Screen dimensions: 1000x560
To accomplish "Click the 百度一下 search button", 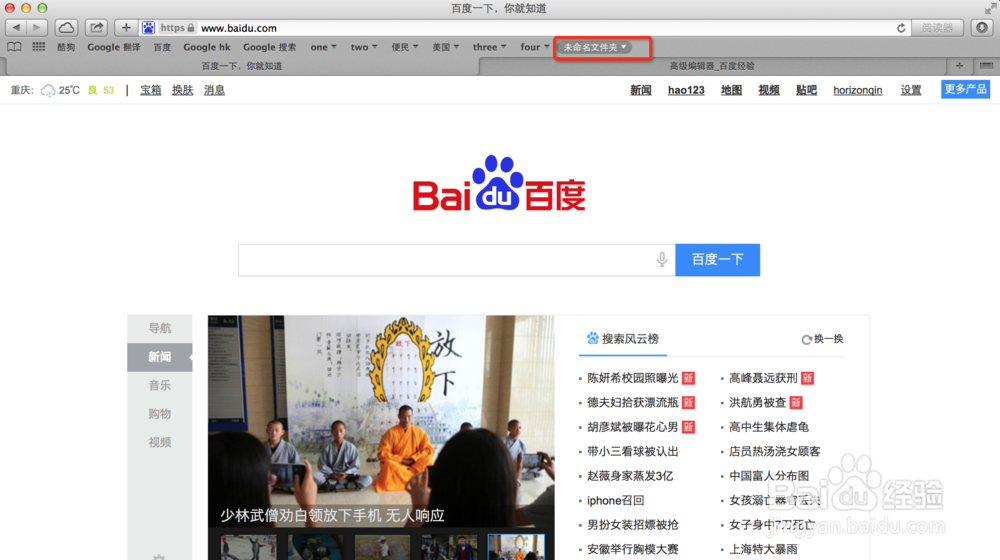I will pyautogui.click(x=717, y=260).
